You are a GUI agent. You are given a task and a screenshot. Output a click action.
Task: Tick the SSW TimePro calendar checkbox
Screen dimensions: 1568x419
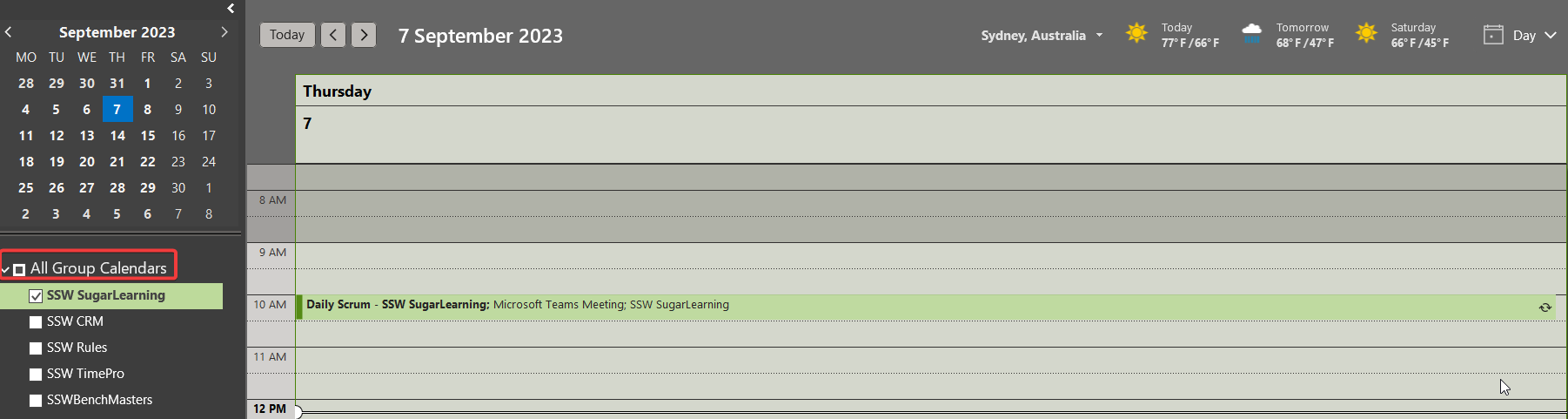click(x=36, y=375)
